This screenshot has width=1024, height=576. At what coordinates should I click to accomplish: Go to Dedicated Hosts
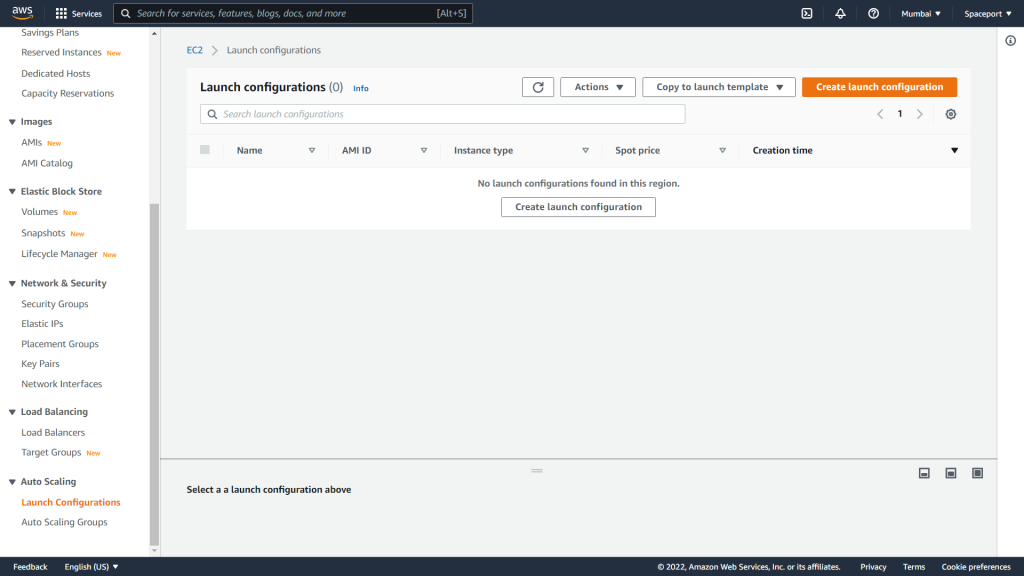[x=56, y=74]
